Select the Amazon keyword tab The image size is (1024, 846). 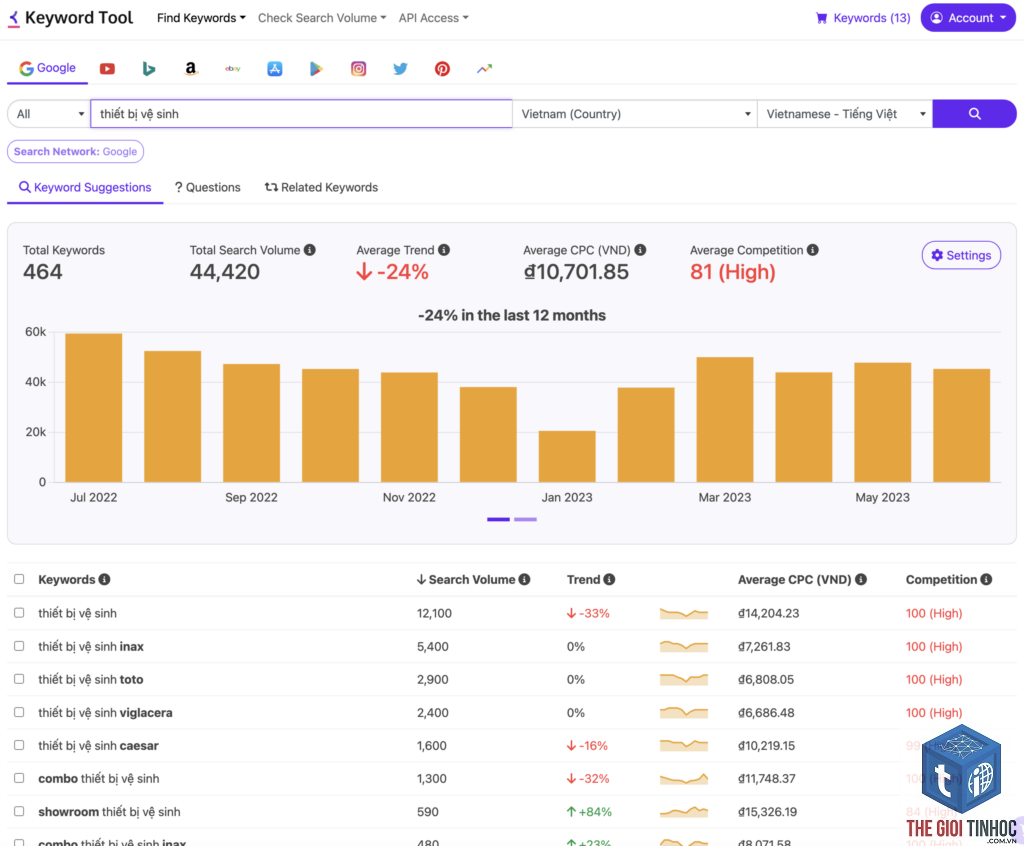coord(191,69)
